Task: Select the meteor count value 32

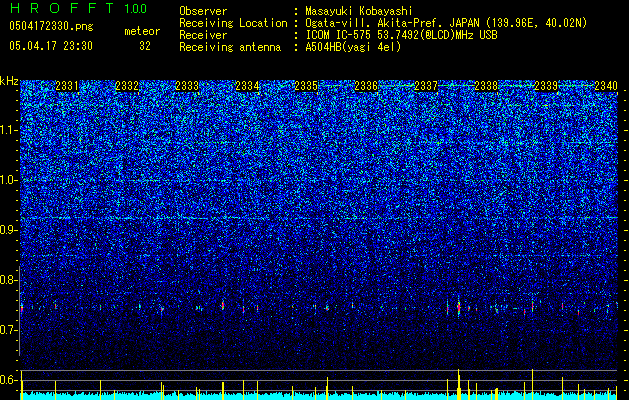Action: pos(145,46)
